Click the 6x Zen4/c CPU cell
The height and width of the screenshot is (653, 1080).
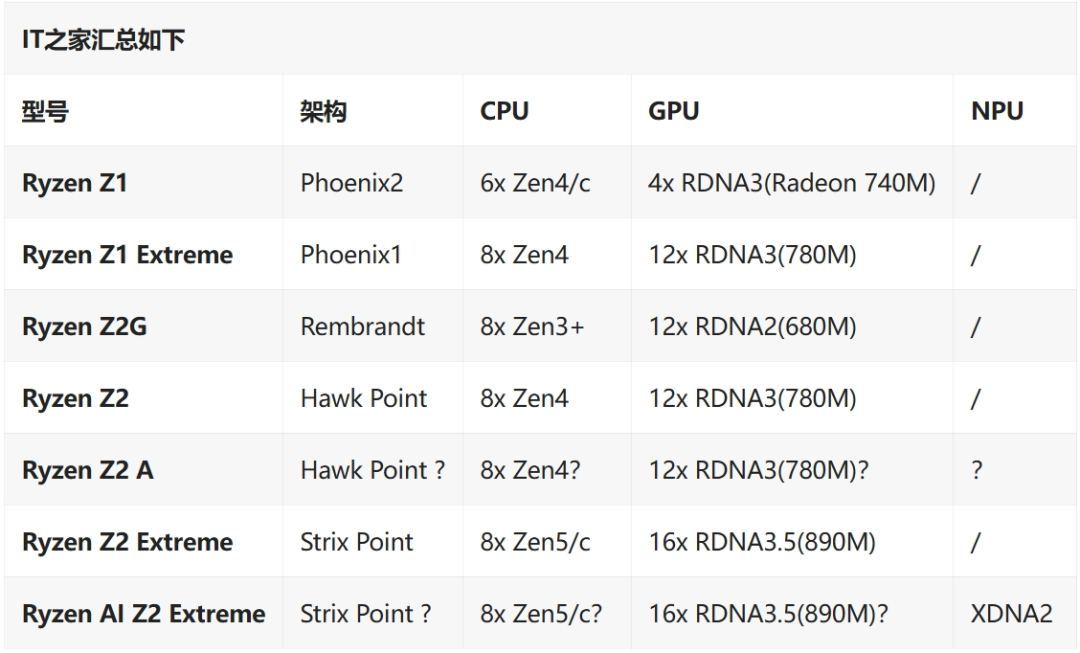[x=535, y=183]
